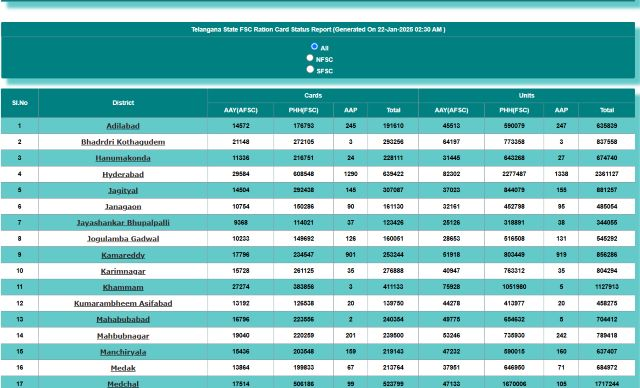Click the Units group header
Image resolution: width=640 pixels, height=388 pixels.
[527, 95]
